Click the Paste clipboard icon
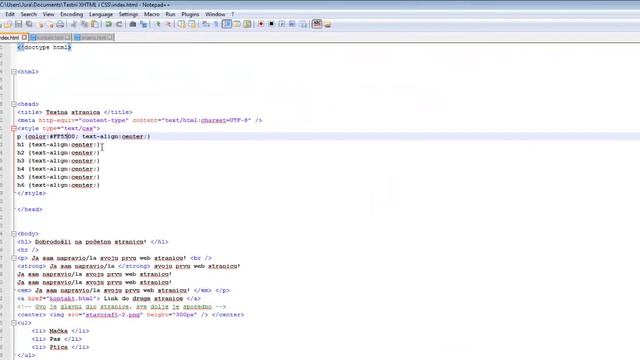 pos(94,24)
